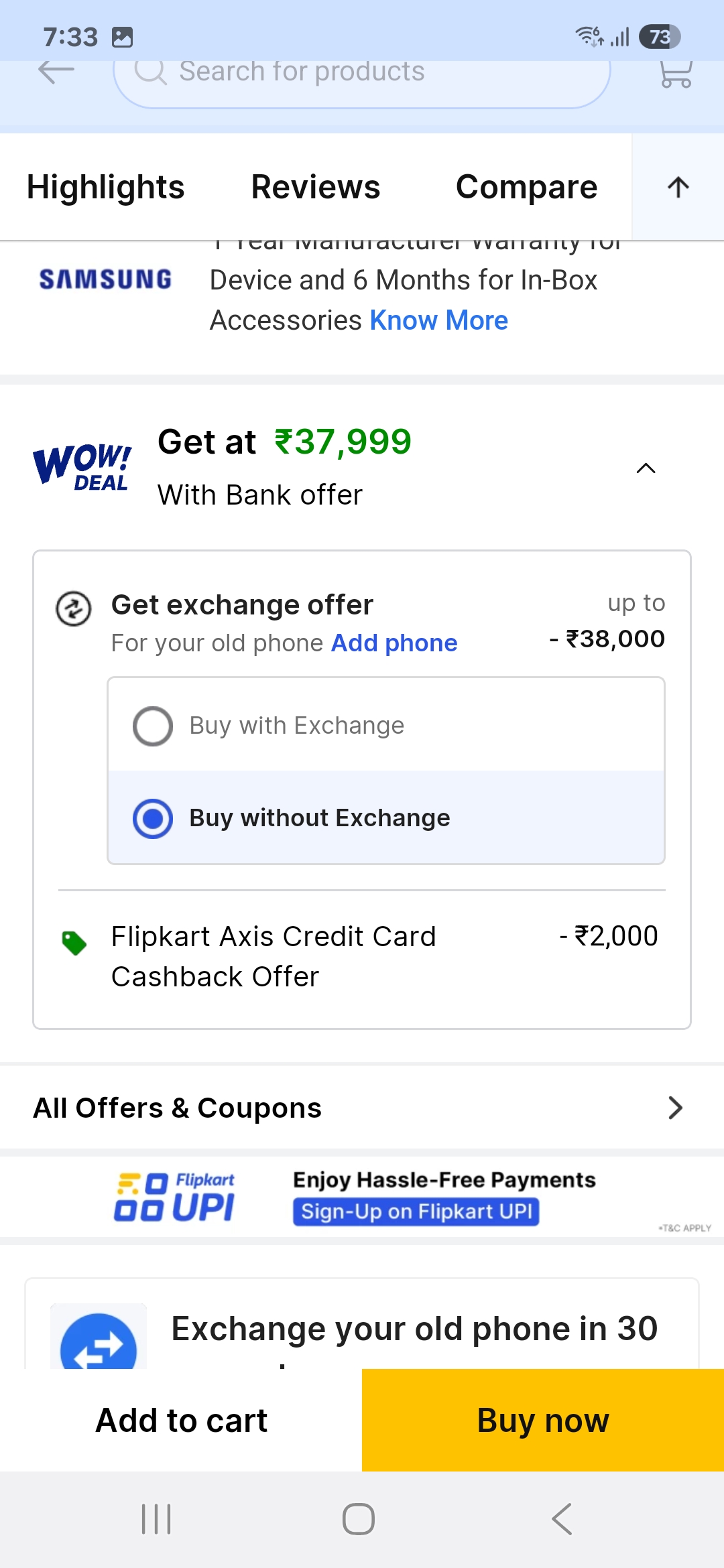724x1568 pixels.
Task: Open the shopping cart icon
Action: tap(675, 74)
